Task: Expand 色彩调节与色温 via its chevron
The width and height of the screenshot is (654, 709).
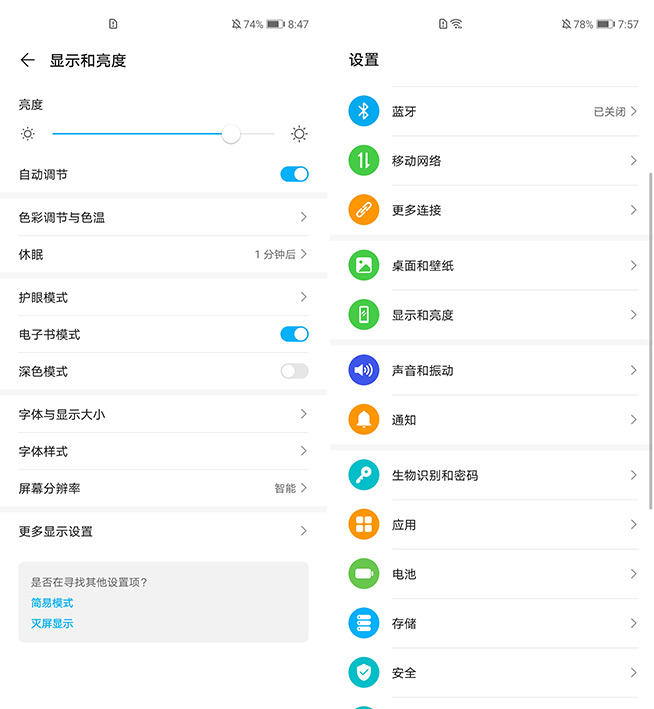Action: pyautogui.click(x=303, y=217)
